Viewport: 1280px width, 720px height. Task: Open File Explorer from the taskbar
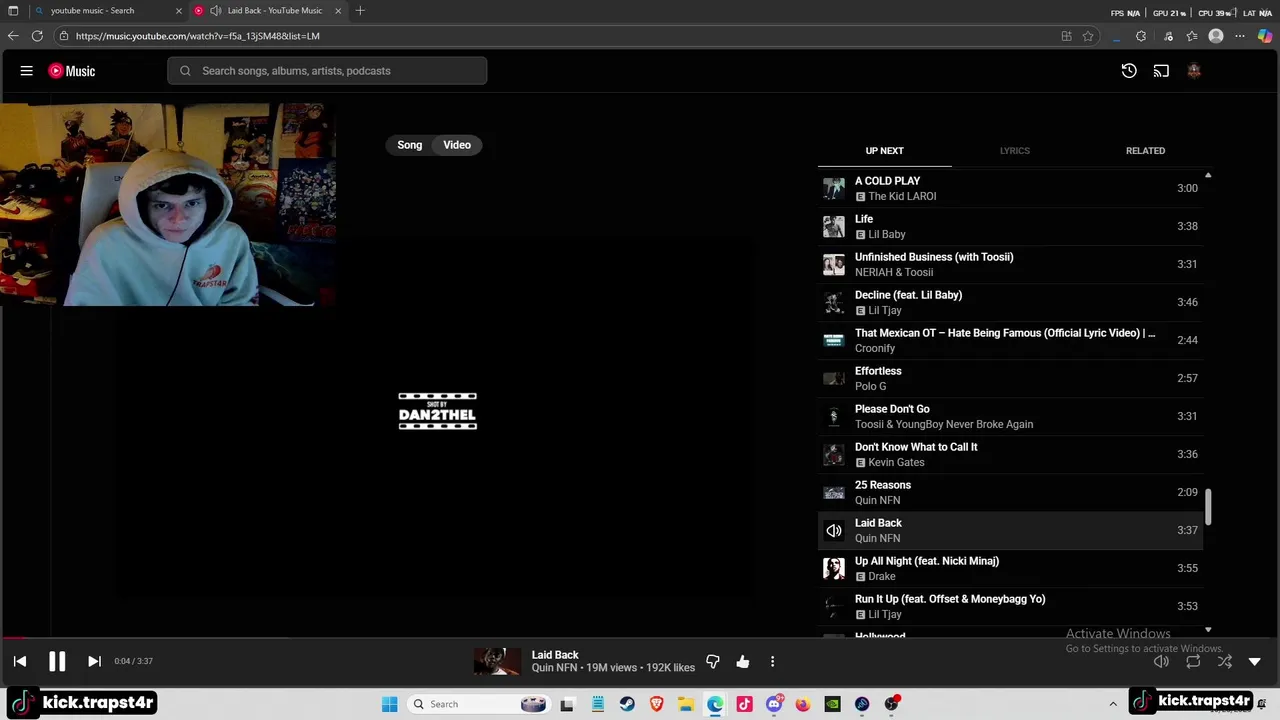(x=686, y=704)
